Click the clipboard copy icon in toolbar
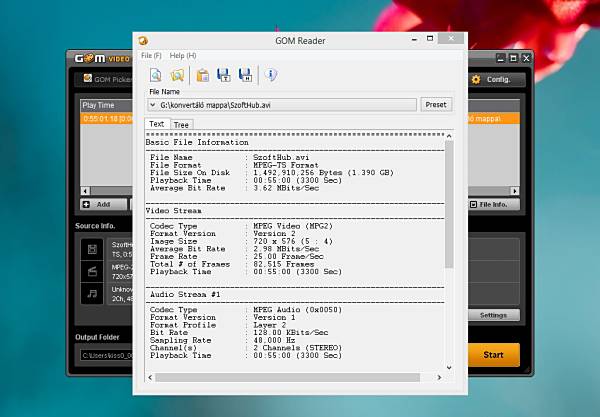 point(202,75)
